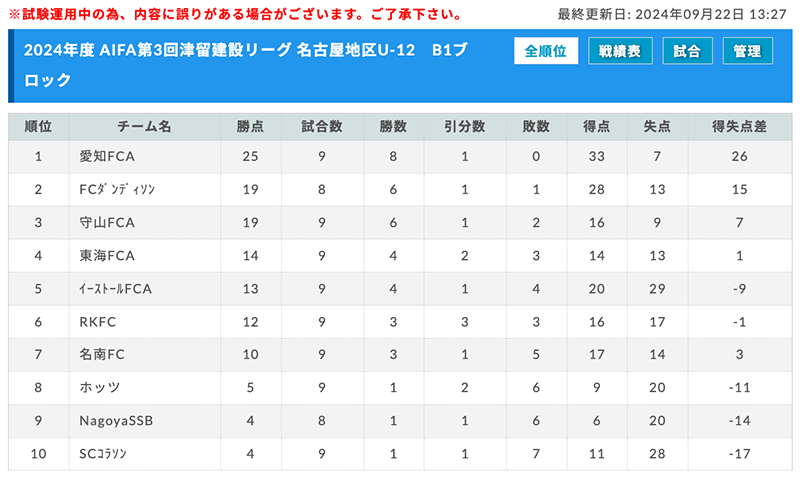Select the 全順位 tab

tap(546, 51)
